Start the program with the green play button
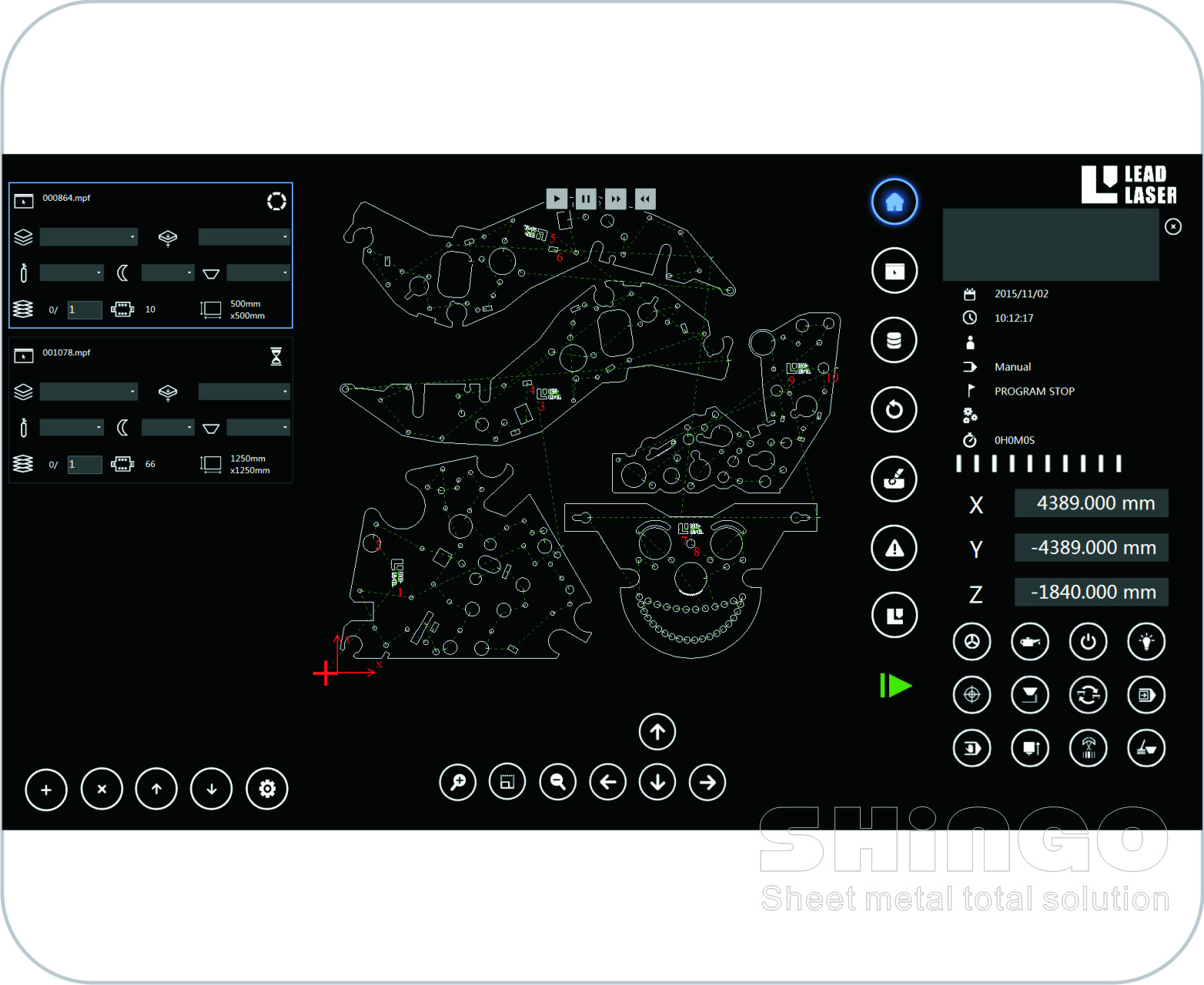This screenshot has height=985, width=1204. coord(895,685)
